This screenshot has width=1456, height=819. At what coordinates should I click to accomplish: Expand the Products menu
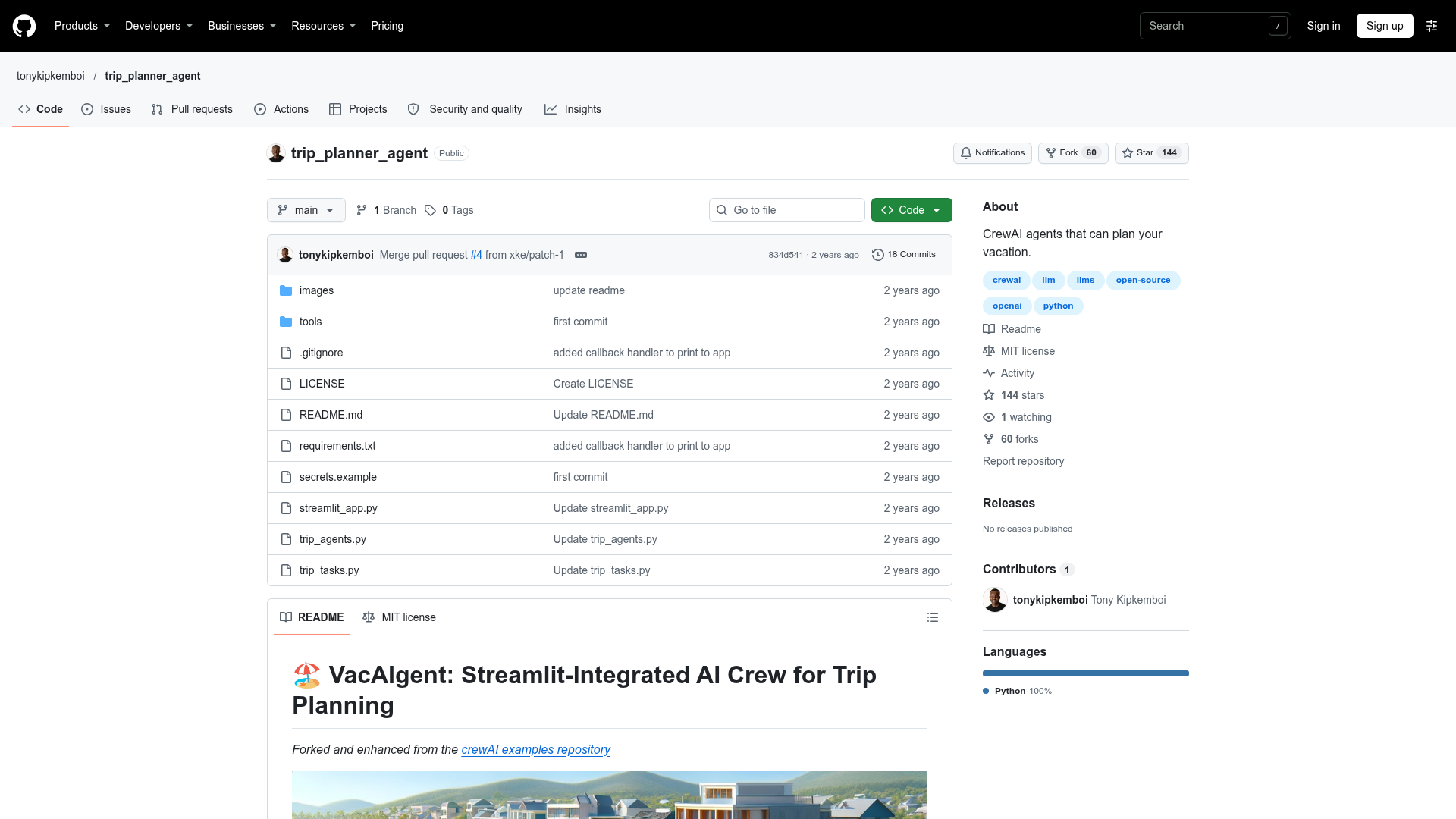(82, 26)
